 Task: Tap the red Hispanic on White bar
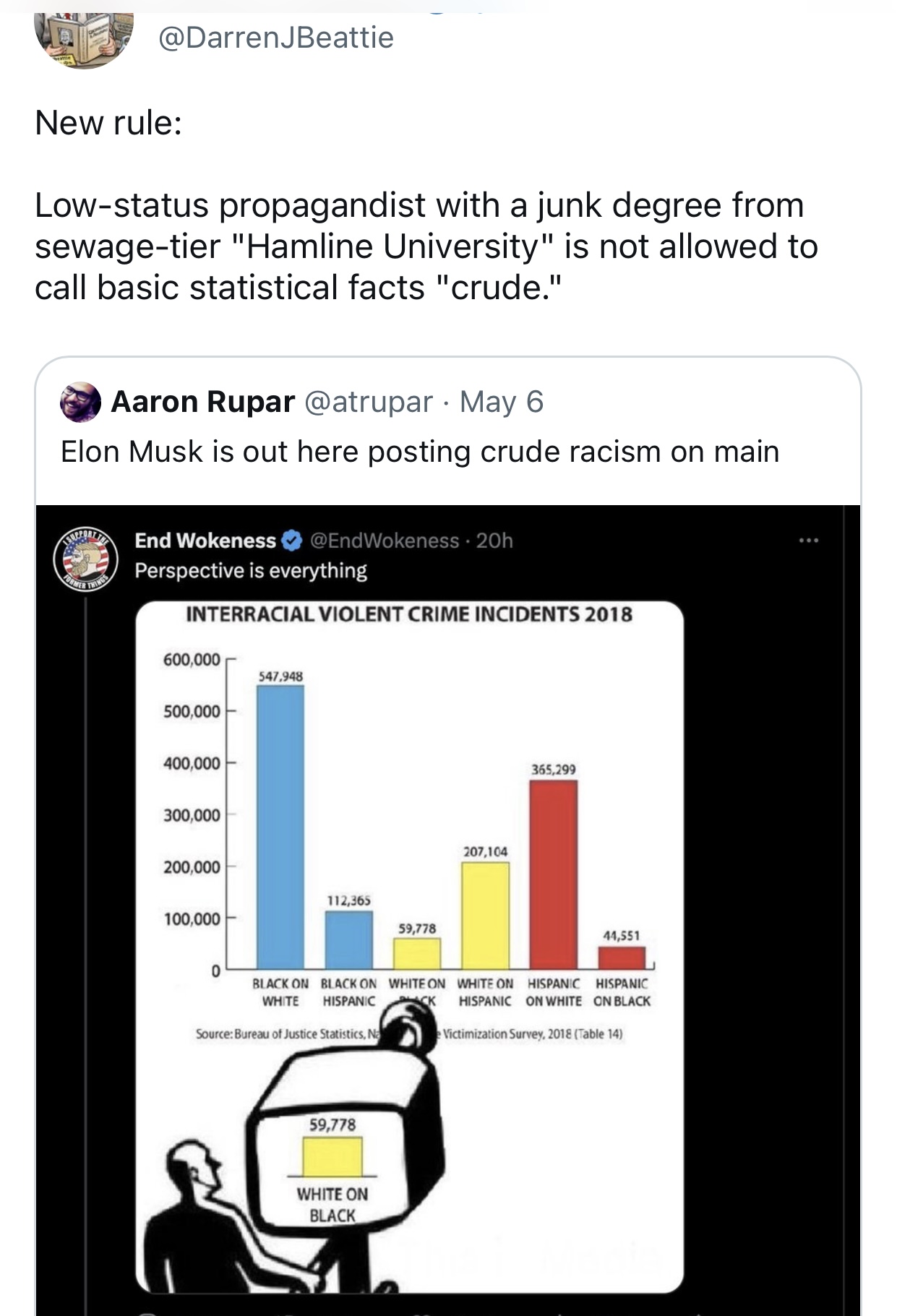(553, 875)
